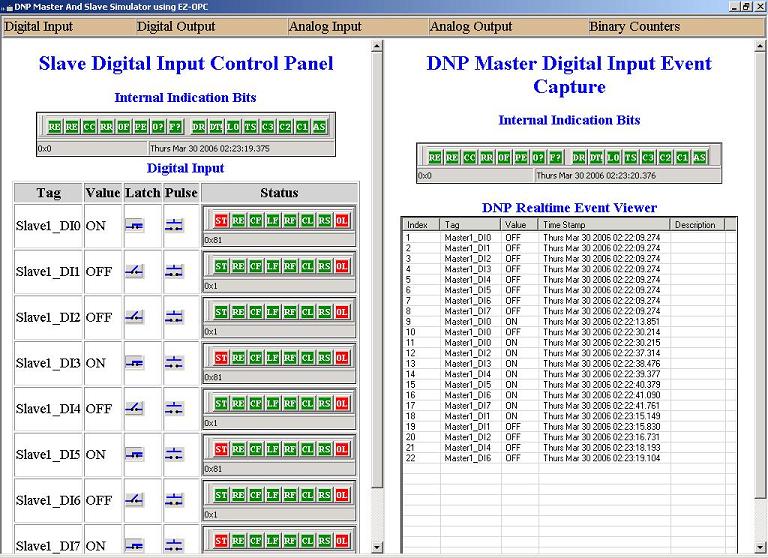
Task: Toggle latch switch for Slave1_DI4
Action: (134, 408)
